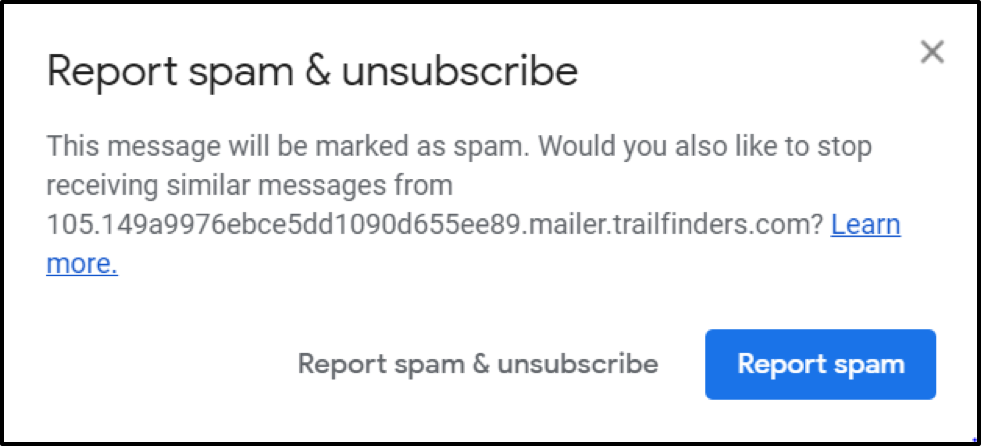Unsubscribe and report spam using gray button
Viewport: 981px width, 446px height.
click(478, 364)
